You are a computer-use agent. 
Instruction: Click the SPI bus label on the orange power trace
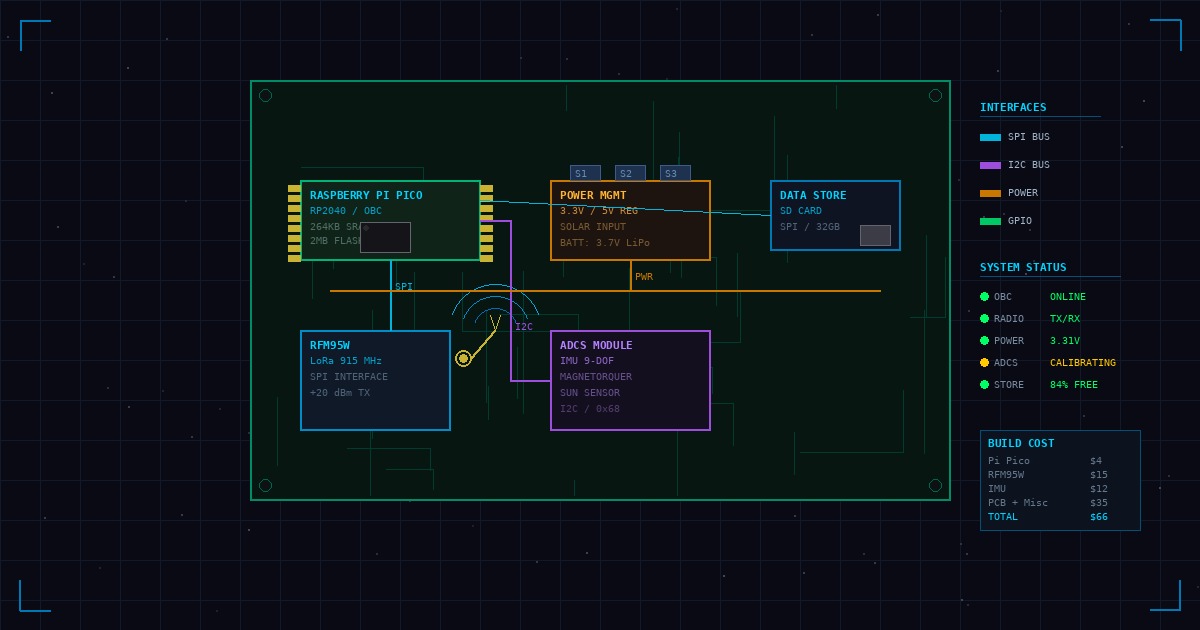click(404, 287)
